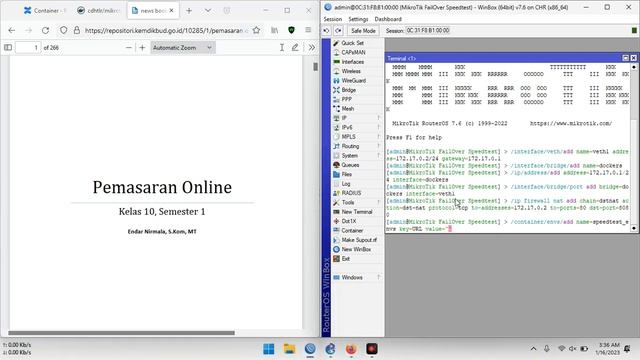
Task: Open PPP in WinBox sidebar
Action: (347, 99)
